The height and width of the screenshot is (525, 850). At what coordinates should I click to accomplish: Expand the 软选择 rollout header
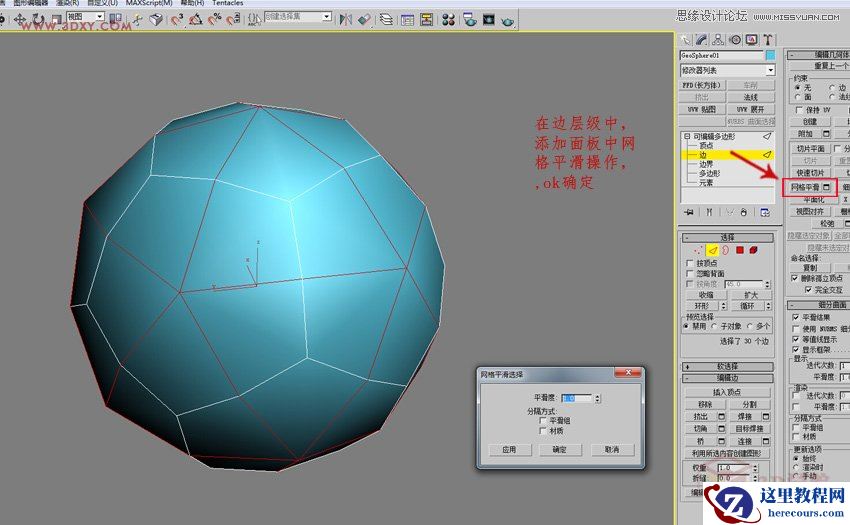[x=727, y=367]
